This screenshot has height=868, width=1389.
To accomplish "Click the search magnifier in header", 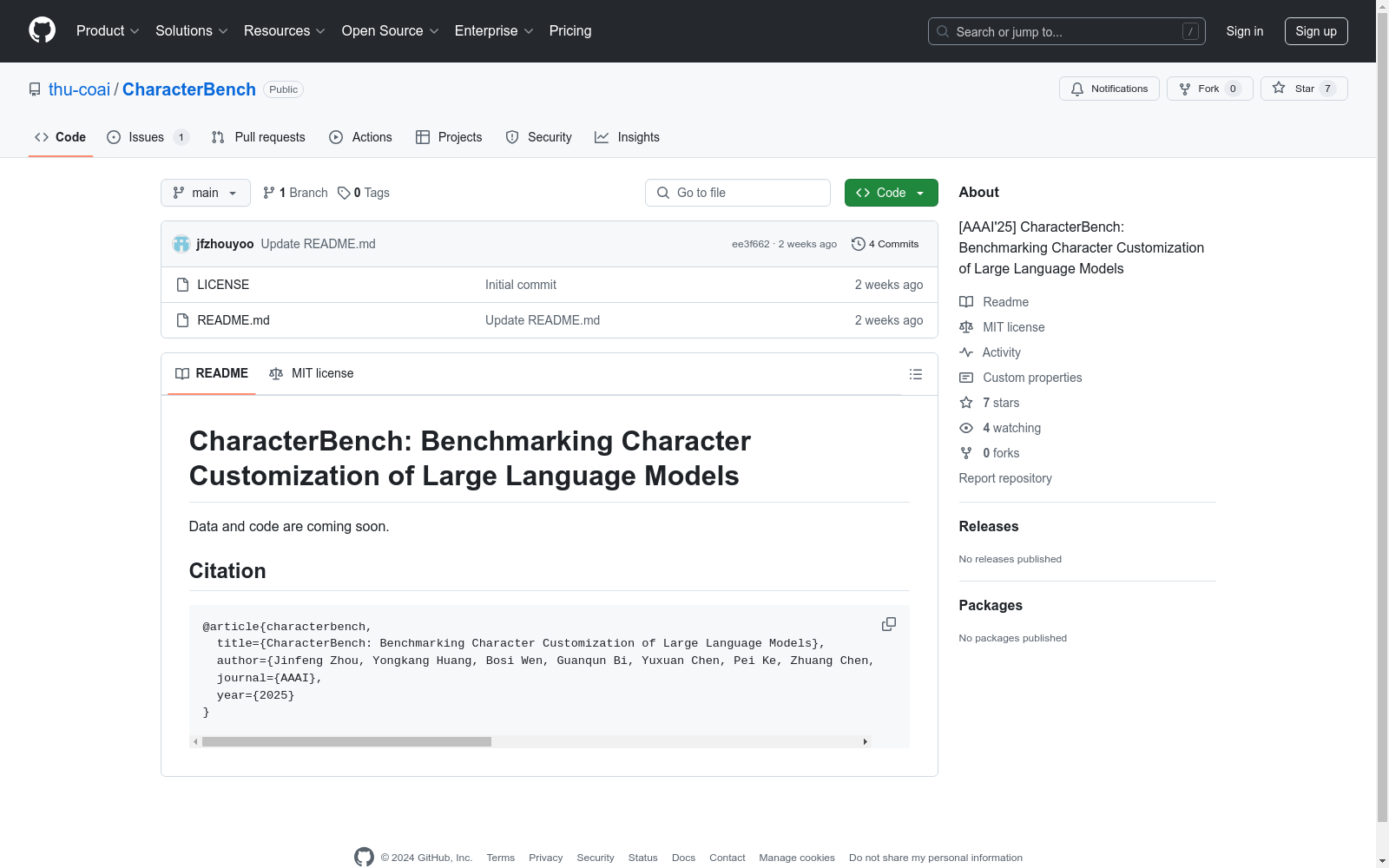I will [943, 31].
